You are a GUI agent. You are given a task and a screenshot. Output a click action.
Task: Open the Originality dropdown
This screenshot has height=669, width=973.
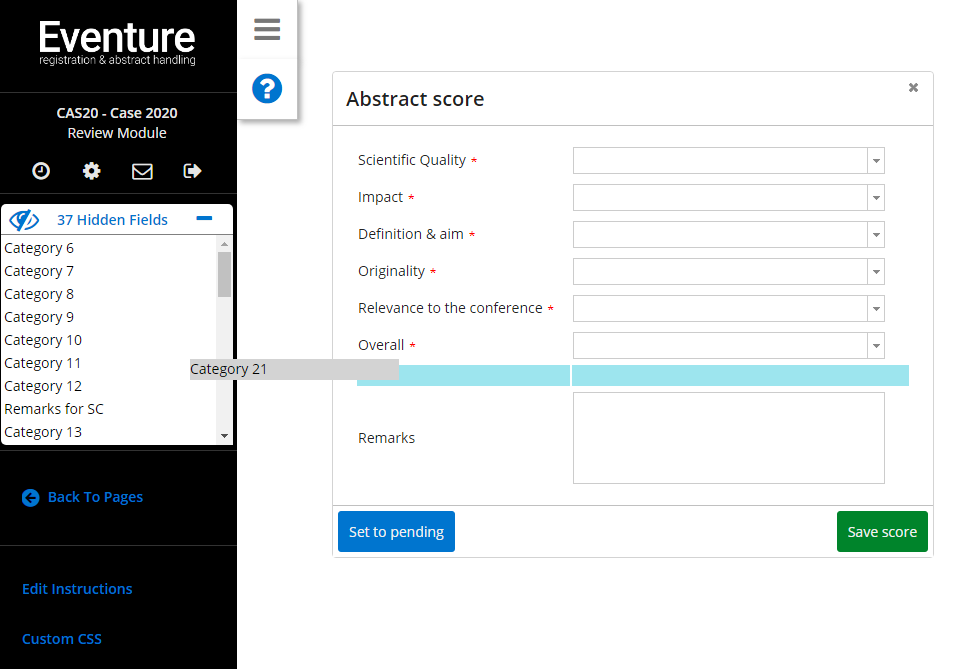pyautogui.click(x=875, y=272)
